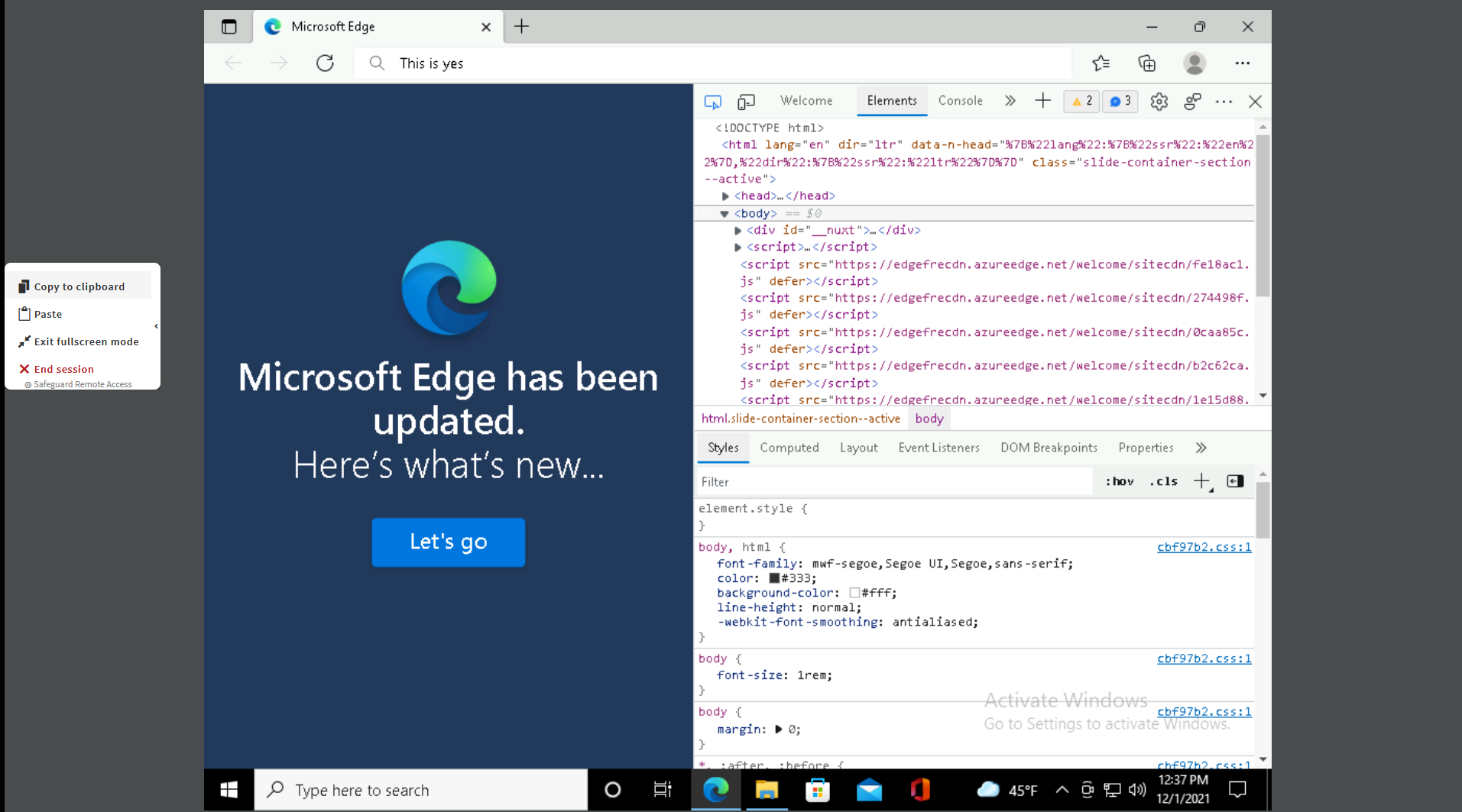Image resolution: width=1462 pixels, height=812 pixels.
Task: Click the send feedback icon in DevTools
Action: click(x=1192, y=102)
